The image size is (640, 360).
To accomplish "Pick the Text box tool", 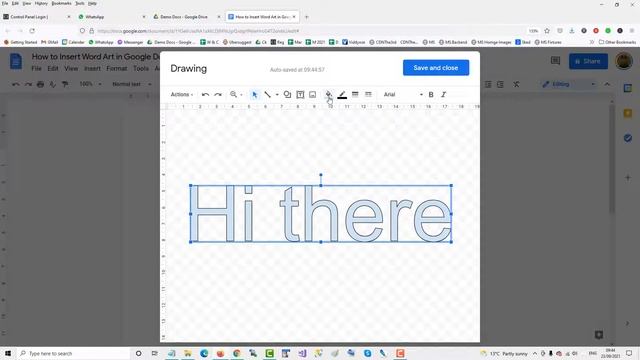I will 300,94.
